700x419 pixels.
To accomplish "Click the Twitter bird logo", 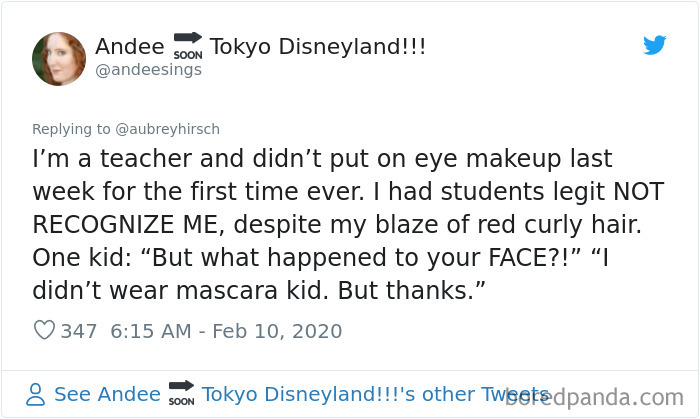I will pyautogui.click(x=654, y=45).
